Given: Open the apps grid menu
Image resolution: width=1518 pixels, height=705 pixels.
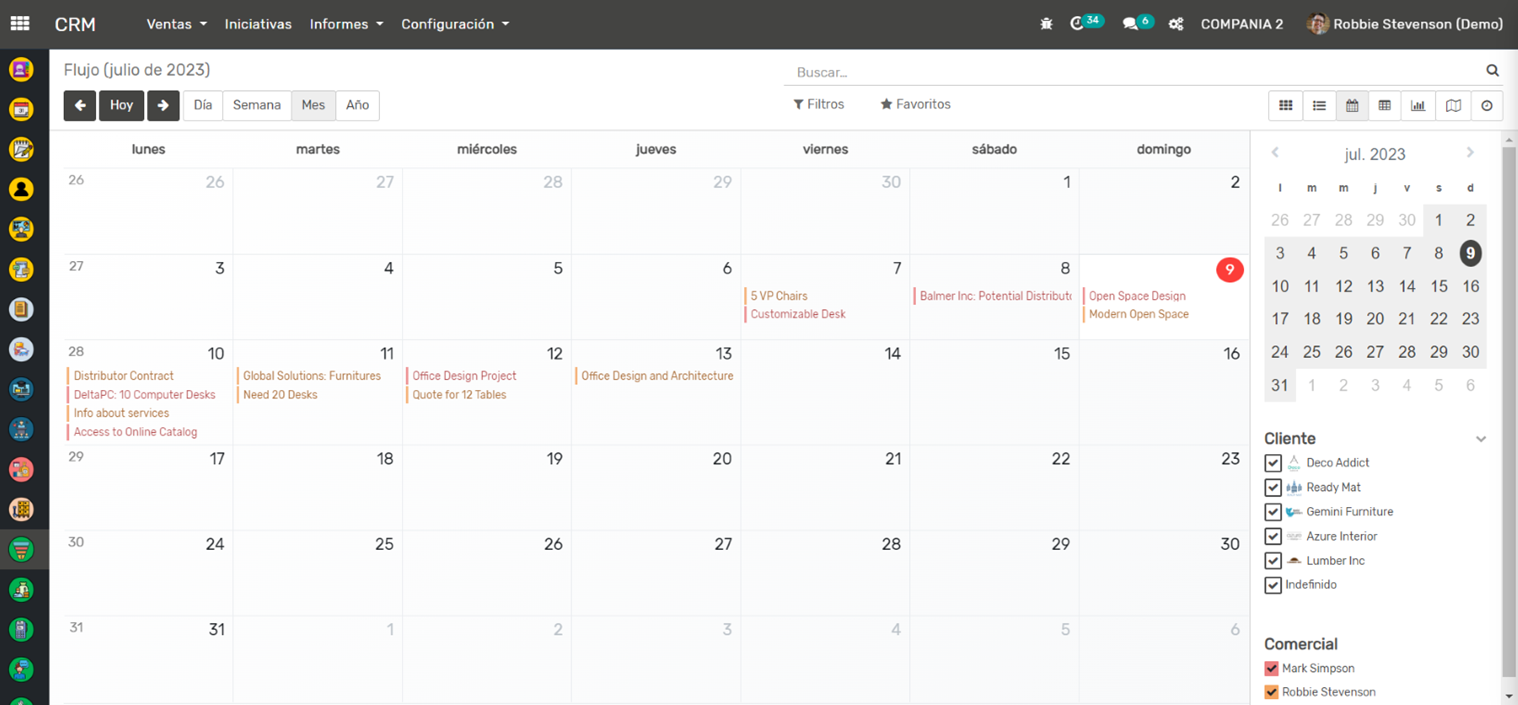Looking at the screenshot, I should tap(20, 23).
